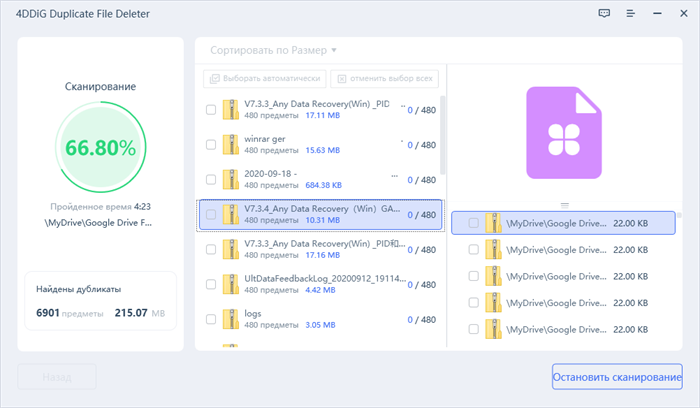Click the archive icon of 2020-09-18 row
700x408 pixels.
click(x=231, y=179)
